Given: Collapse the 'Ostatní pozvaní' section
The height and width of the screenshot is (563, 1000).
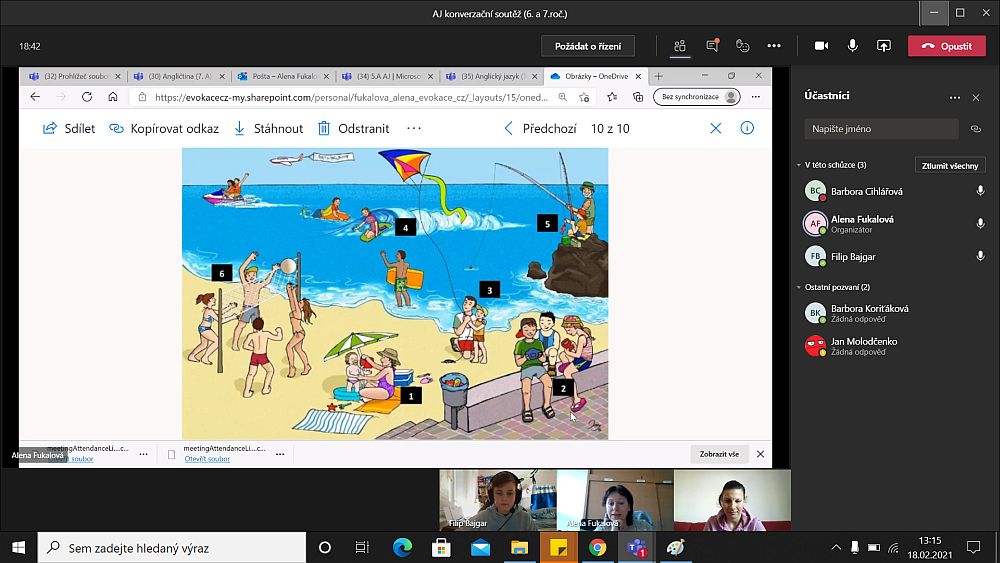Looking at the screenshot, I should [x=798, y=287].
